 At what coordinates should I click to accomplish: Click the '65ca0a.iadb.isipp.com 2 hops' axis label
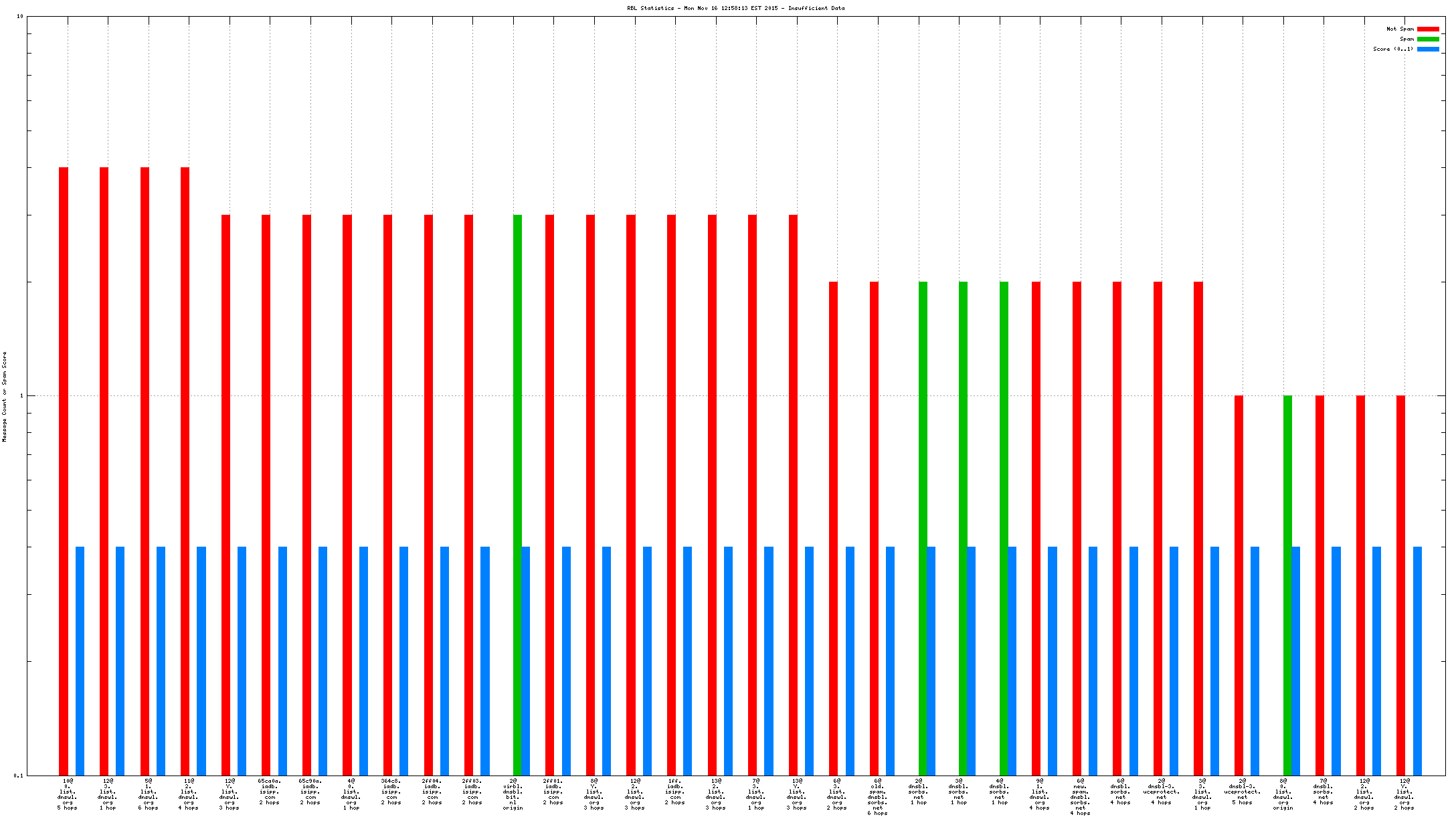tap(270, 792)
